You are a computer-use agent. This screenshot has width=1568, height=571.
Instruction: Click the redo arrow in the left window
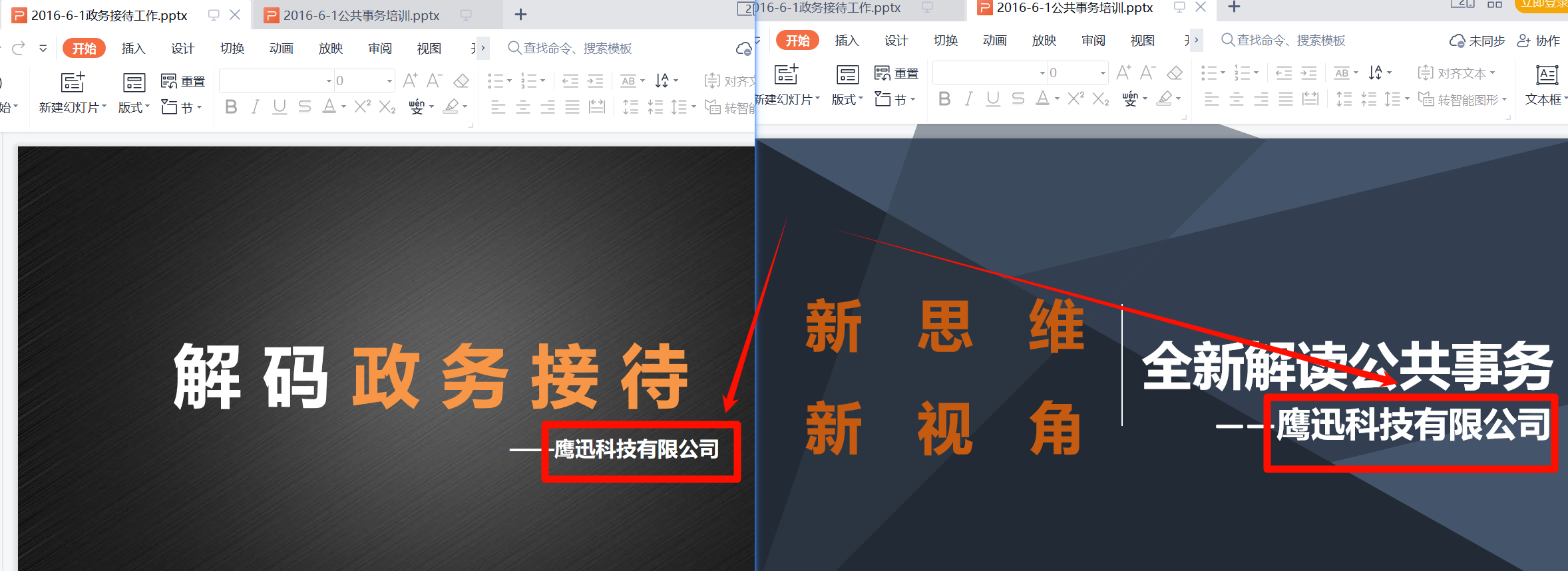[19, 48]
